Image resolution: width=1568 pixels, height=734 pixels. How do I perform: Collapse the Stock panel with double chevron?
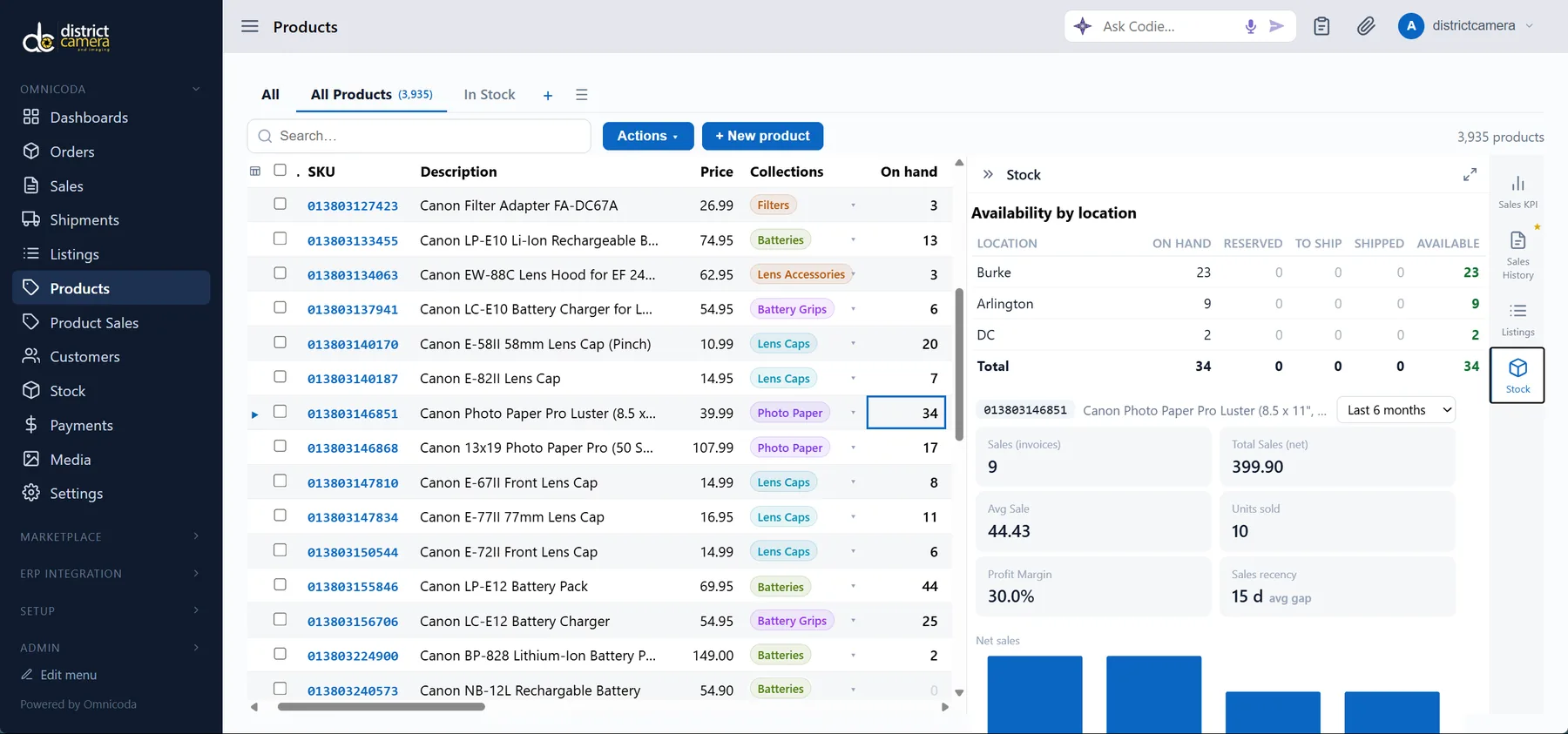pos(988,174)
